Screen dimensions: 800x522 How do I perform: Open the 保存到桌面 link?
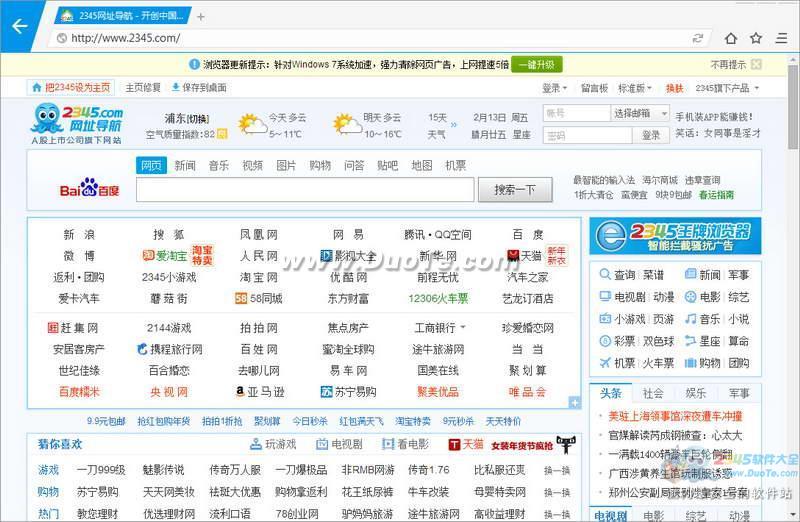click(x=199, y=88)
